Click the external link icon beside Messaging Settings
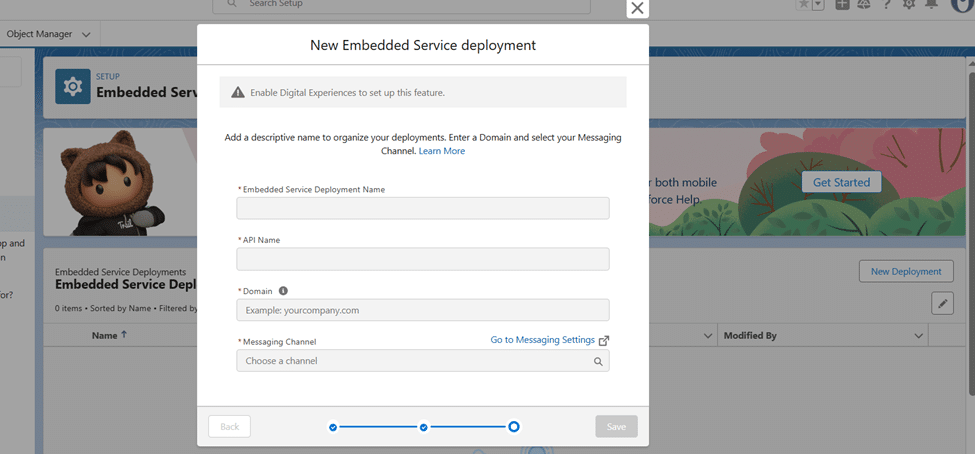The width and height of the screenshot is (975, 454). [x=604, y=341]
